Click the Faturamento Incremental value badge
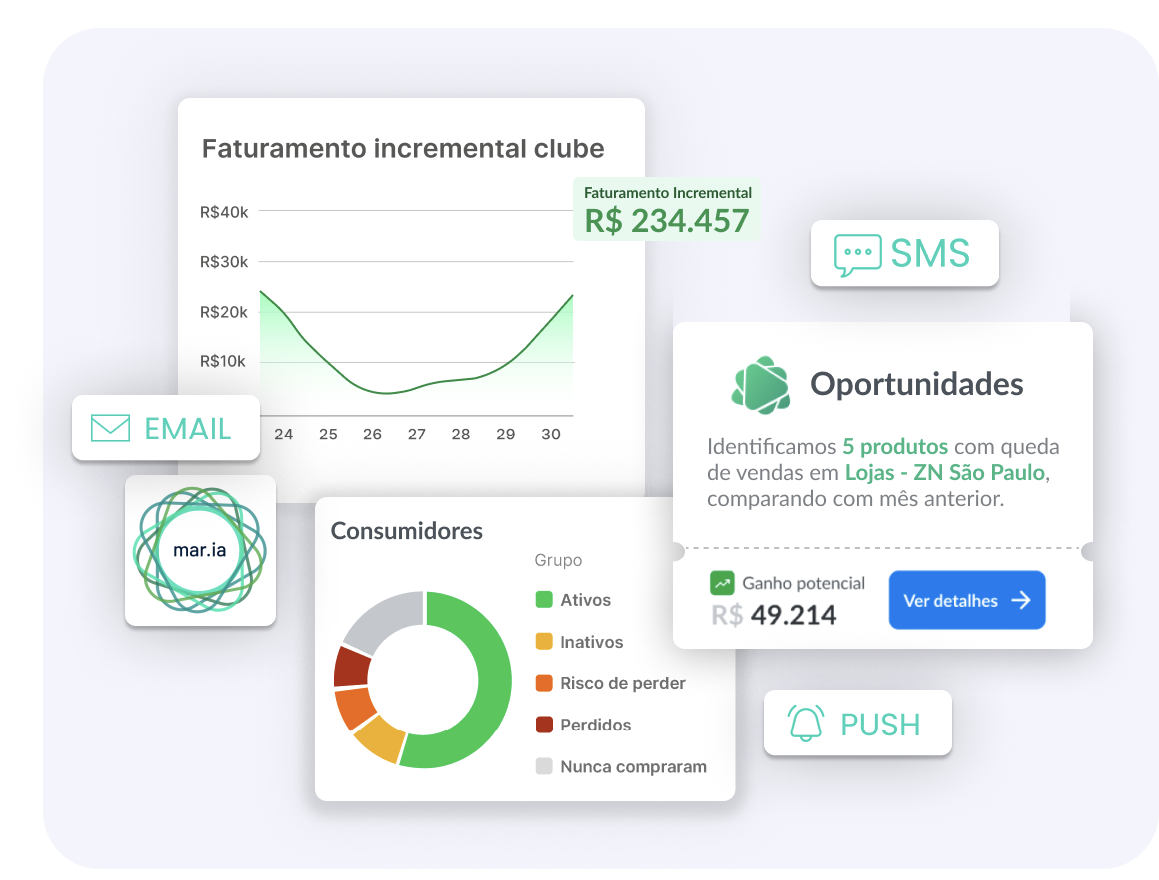The width and height of the screenshot is (1159, 880). 667,210
